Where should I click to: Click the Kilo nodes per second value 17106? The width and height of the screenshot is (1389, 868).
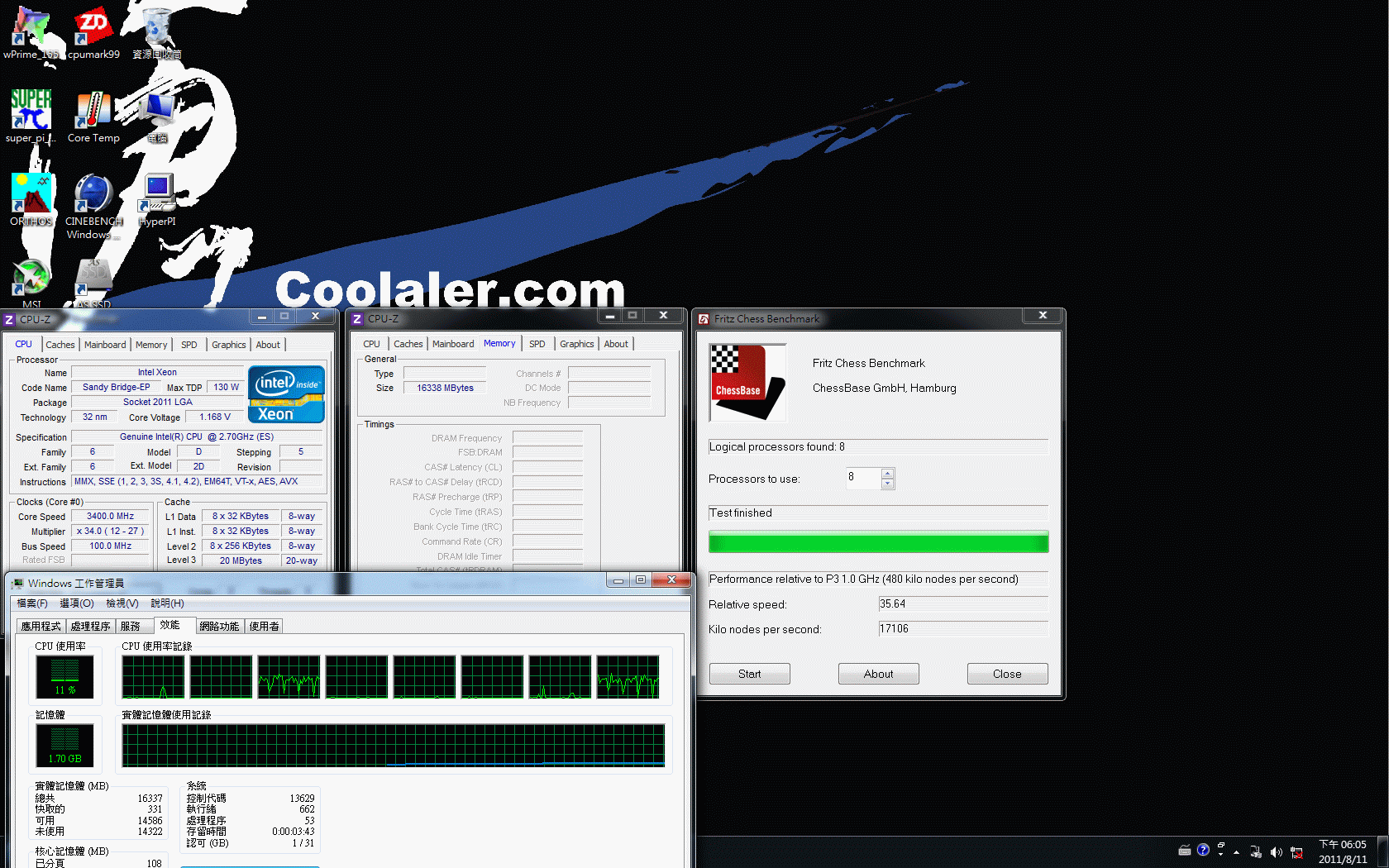tap(963, 629)
